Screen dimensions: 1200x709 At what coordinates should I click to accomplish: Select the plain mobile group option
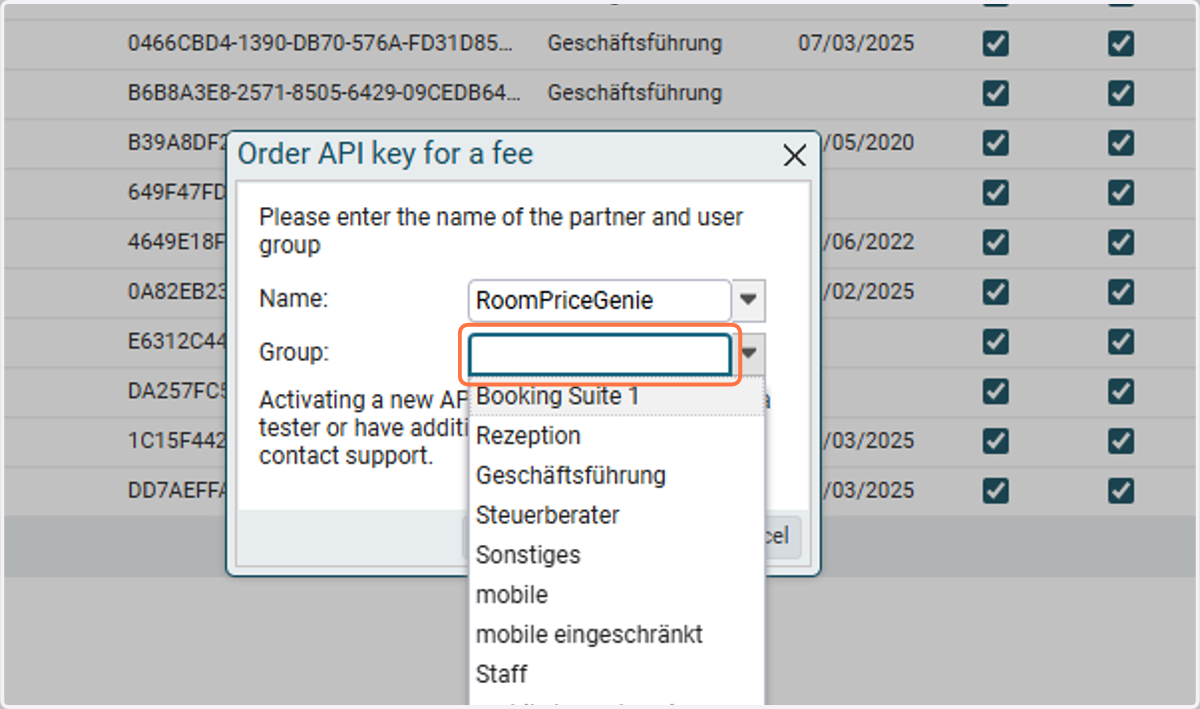(617, 594)
